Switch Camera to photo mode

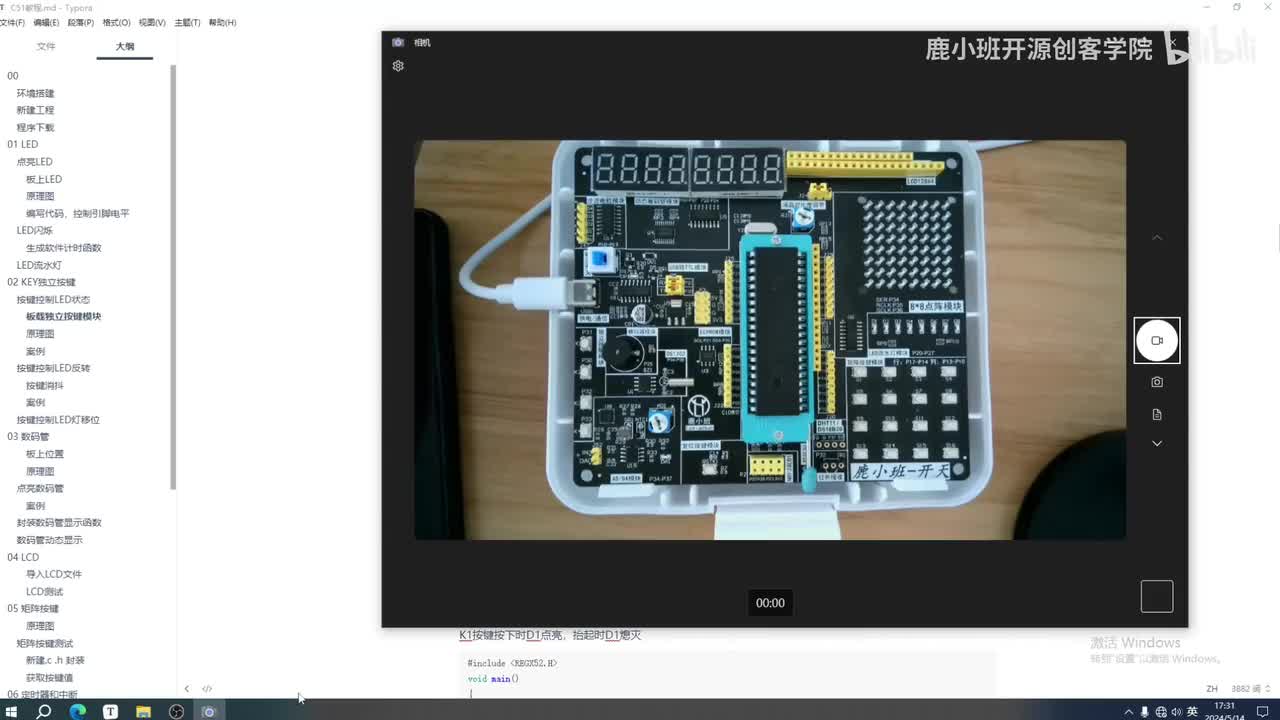[x=1157, y=382]
